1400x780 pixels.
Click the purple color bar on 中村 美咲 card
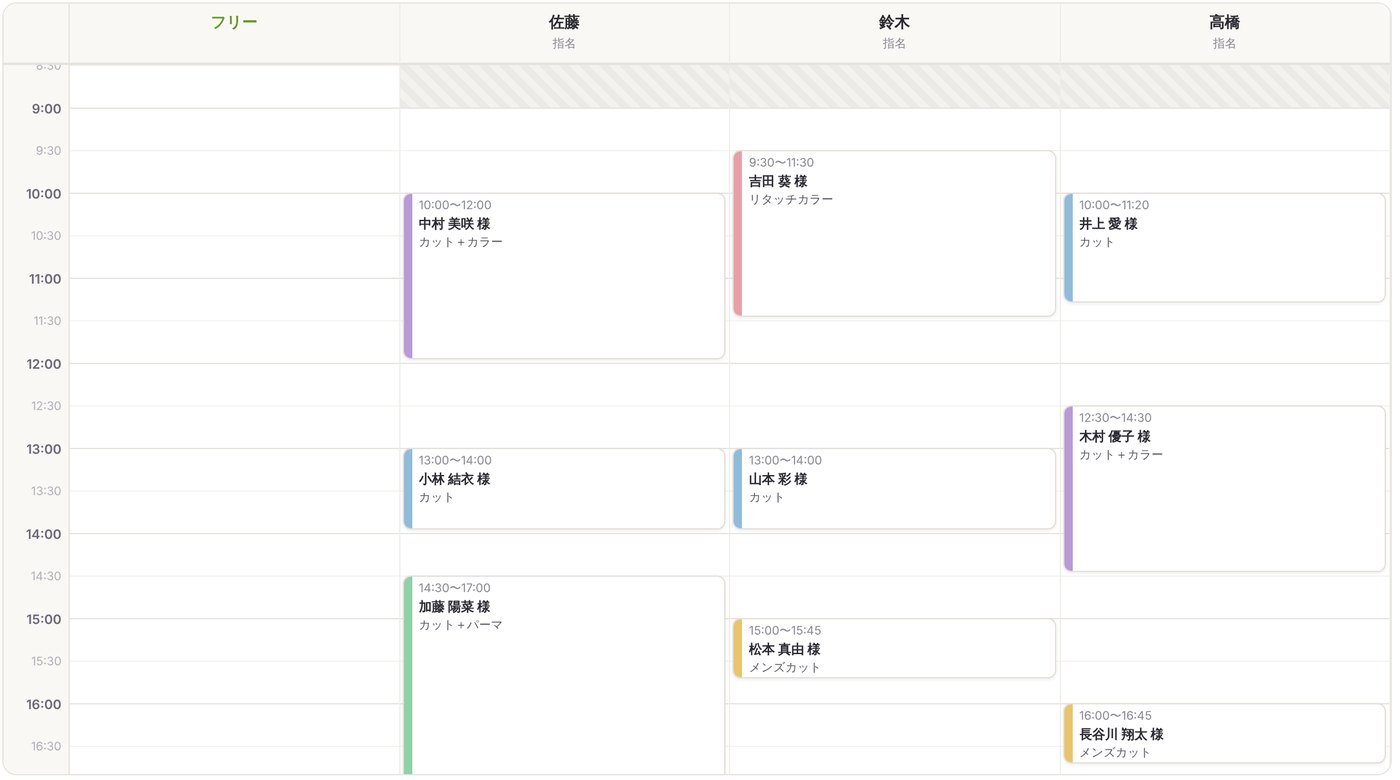pyautogui.click(x=408, y=276)
